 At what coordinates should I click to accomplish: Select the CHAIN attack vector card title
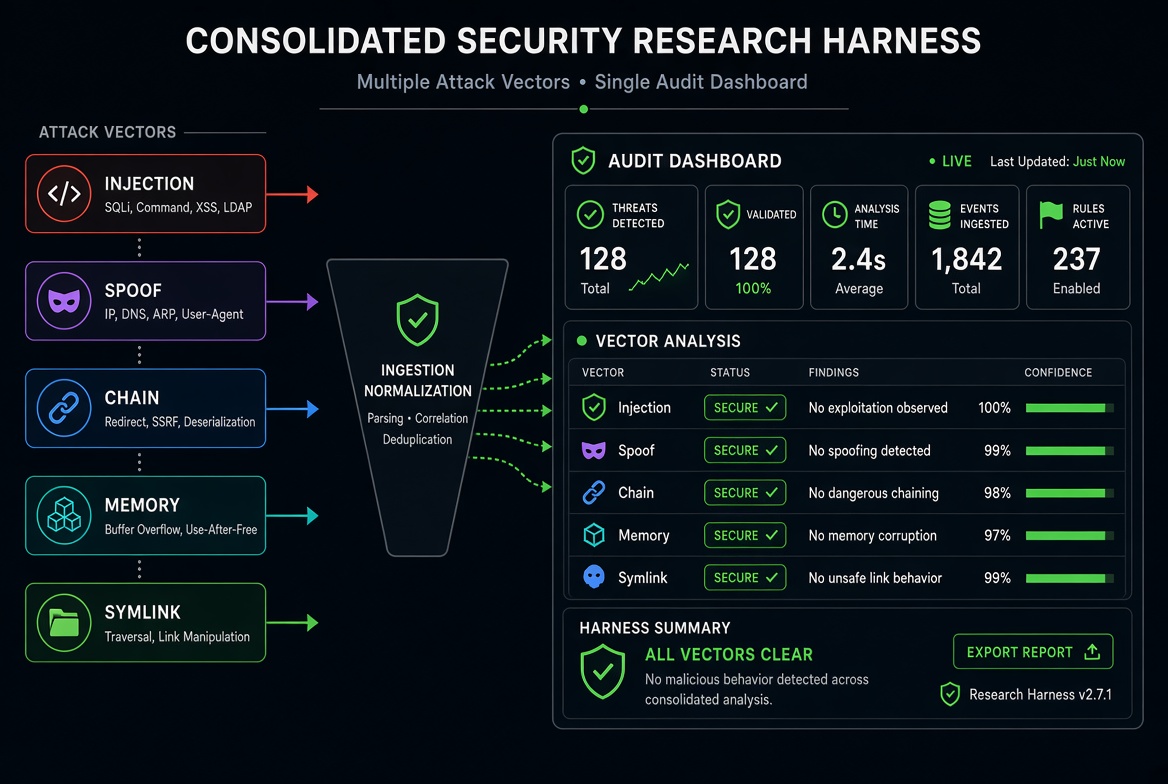(131, 398)
